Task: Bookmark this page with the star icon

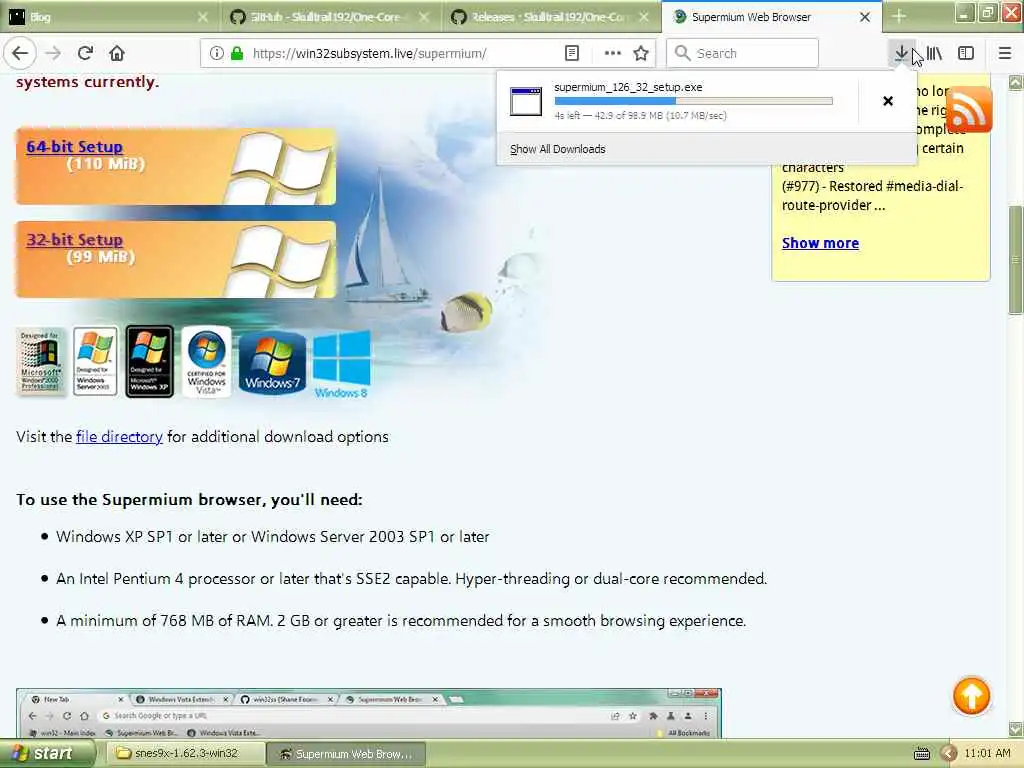Action: tap(641, 54)
